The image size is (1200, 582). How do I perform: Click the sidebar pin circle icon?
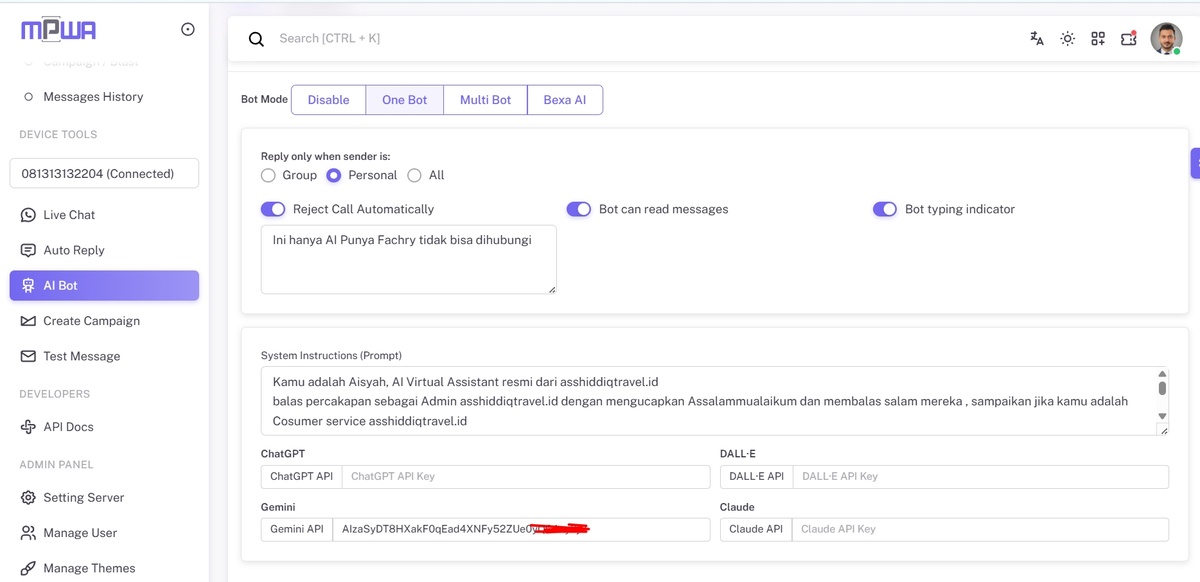(187, 30)
